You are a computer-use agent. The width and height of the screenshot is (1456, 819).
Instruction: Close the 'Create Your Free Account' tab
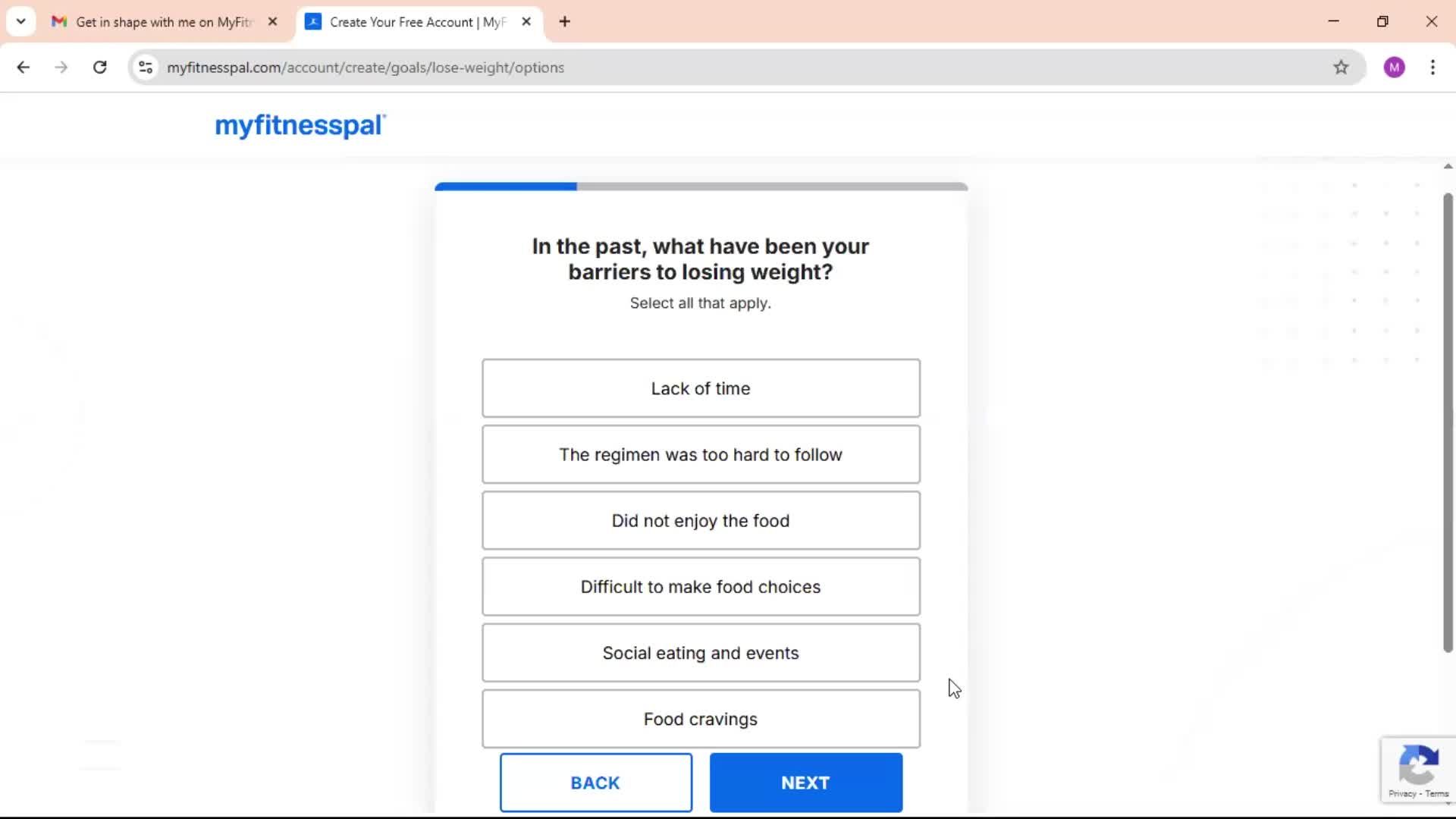pos(526,22)
